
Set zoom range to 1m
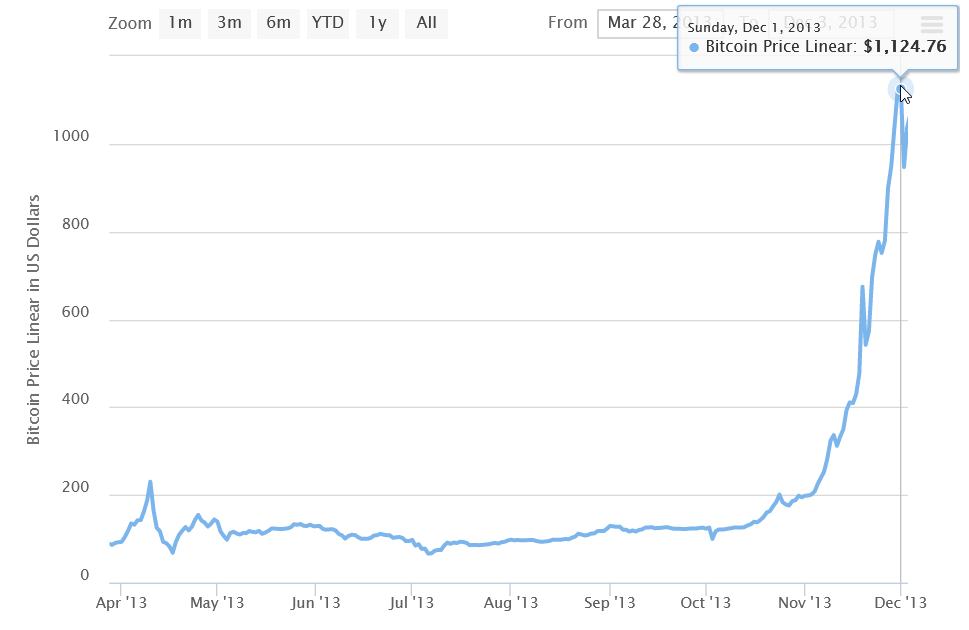coord(180,23)
